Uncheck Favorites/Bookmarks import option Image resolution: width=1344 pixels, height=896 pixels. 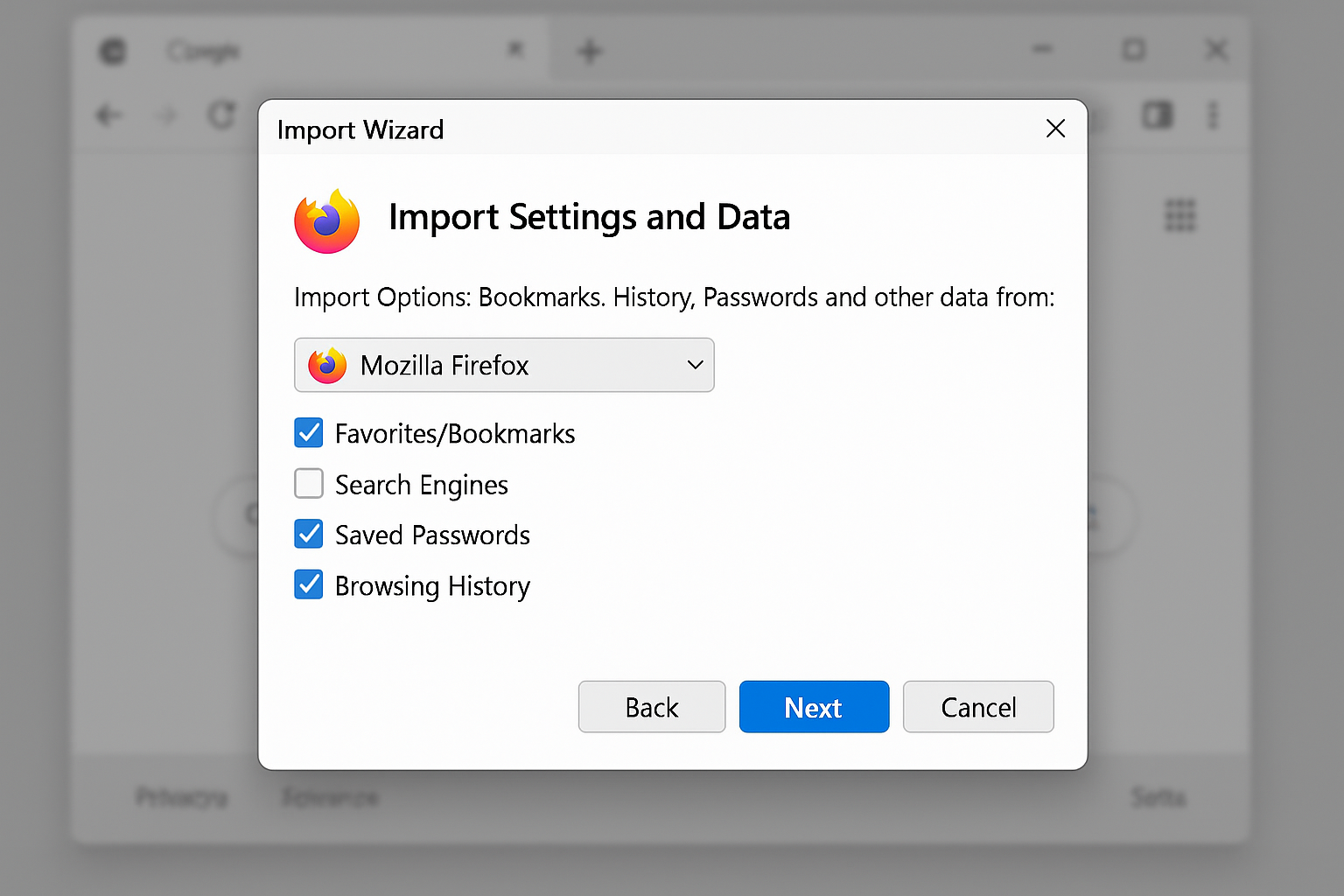(x=308, y=432)
